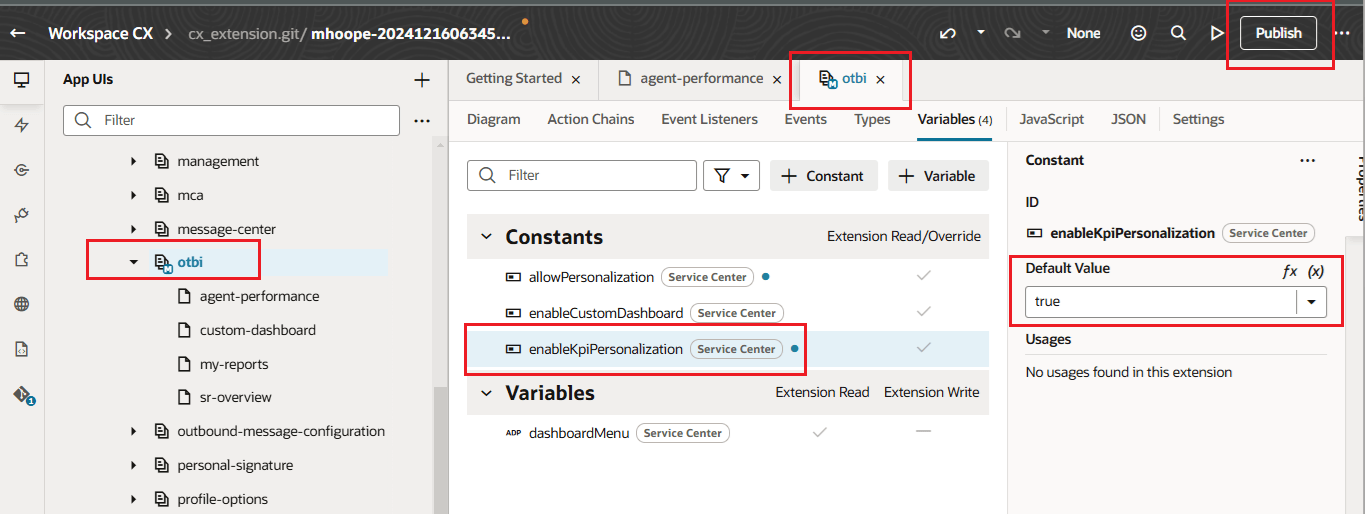1367x520 pixels.
Task: Switch to the Types tab
Action: (x=872, y=119)
